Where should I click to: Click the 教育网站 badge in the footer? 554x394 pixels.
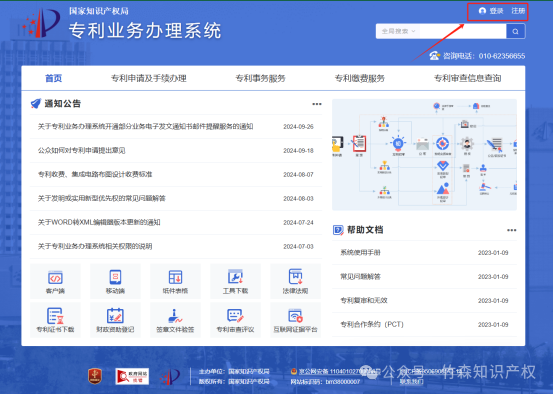coord(132,376)
